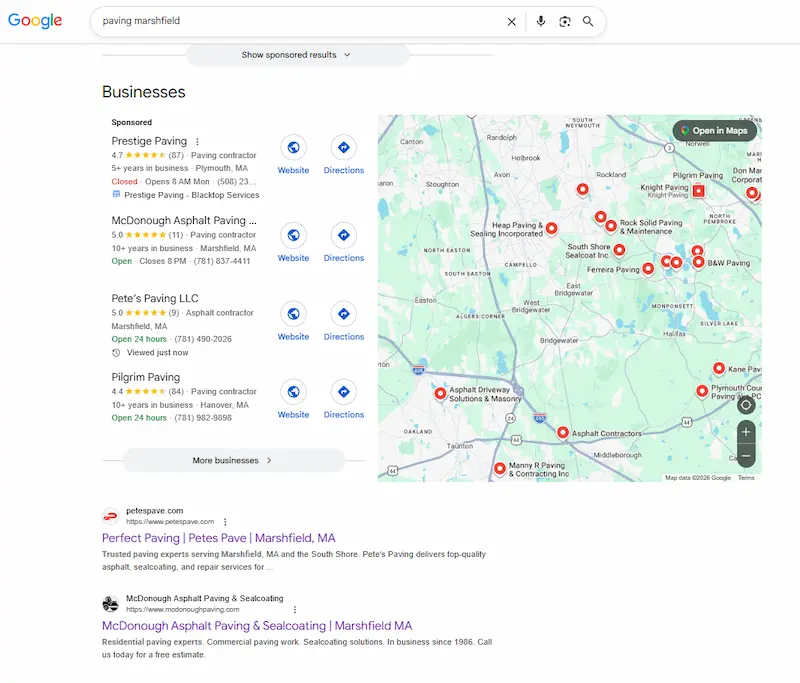The height and width of the screenshot is (683, 800).
Task: Expand Show sponsored results
Action: point(296,55)
